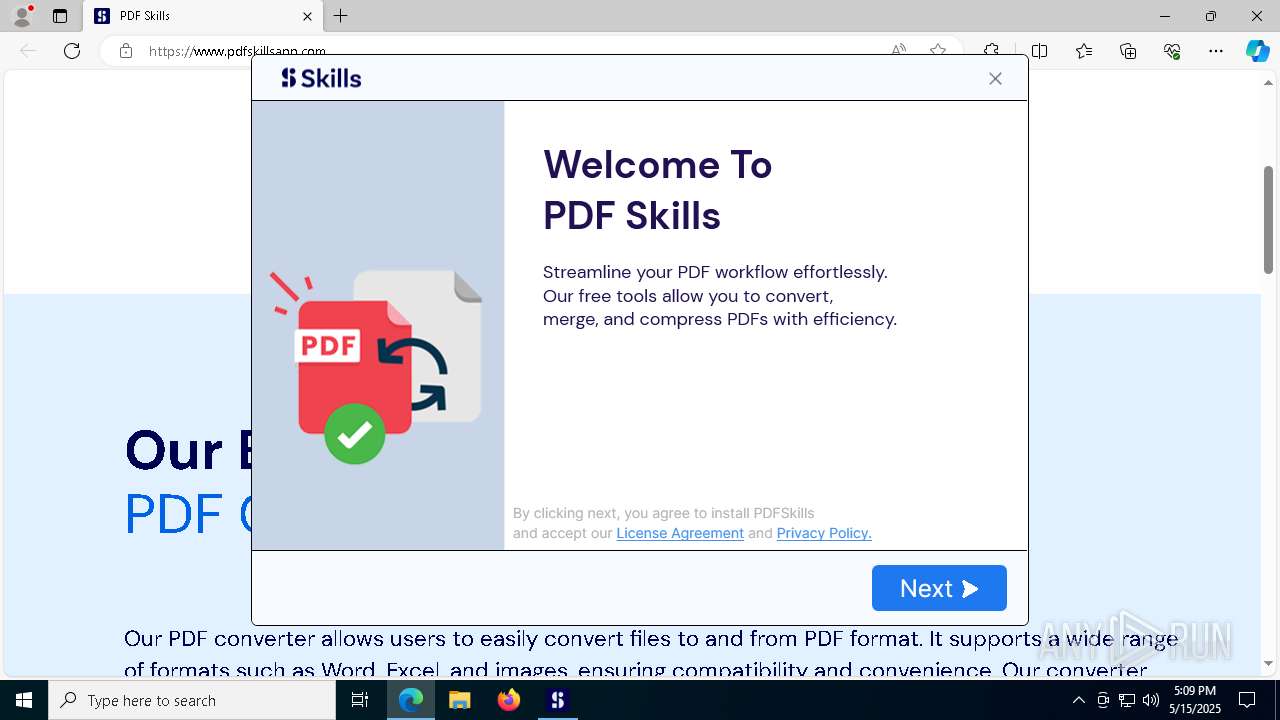Click 'Welcome To PDF Skills' heading
Viewport: 1280px width, 720px height.
[658, 190]
